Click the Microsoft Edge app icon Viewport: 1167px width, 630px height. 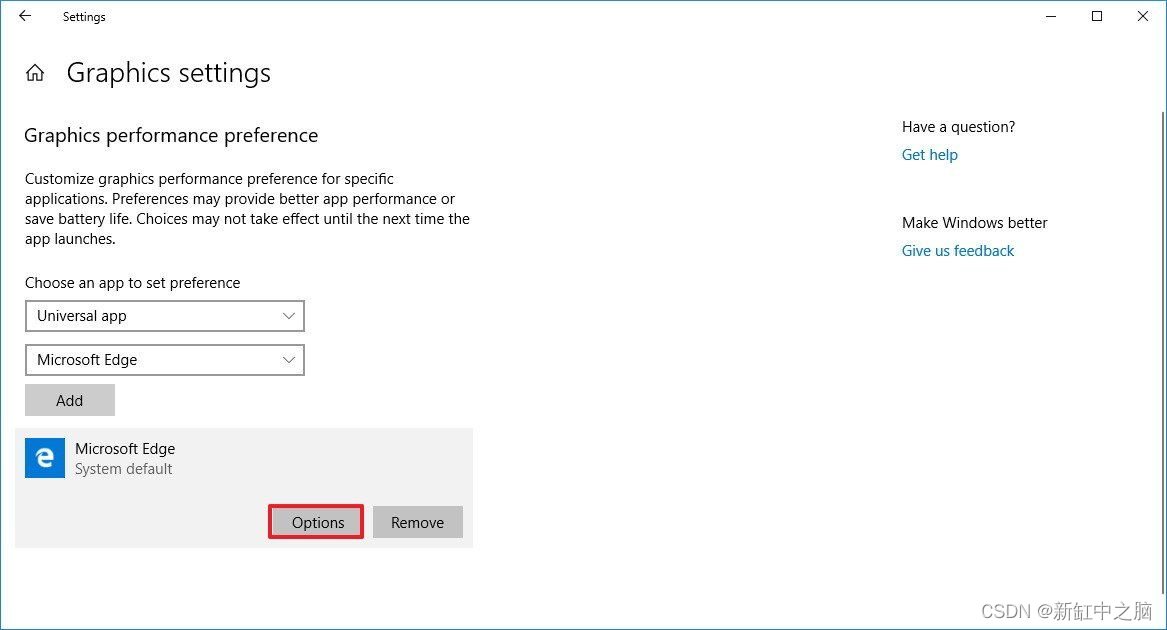tap(45, 457)
